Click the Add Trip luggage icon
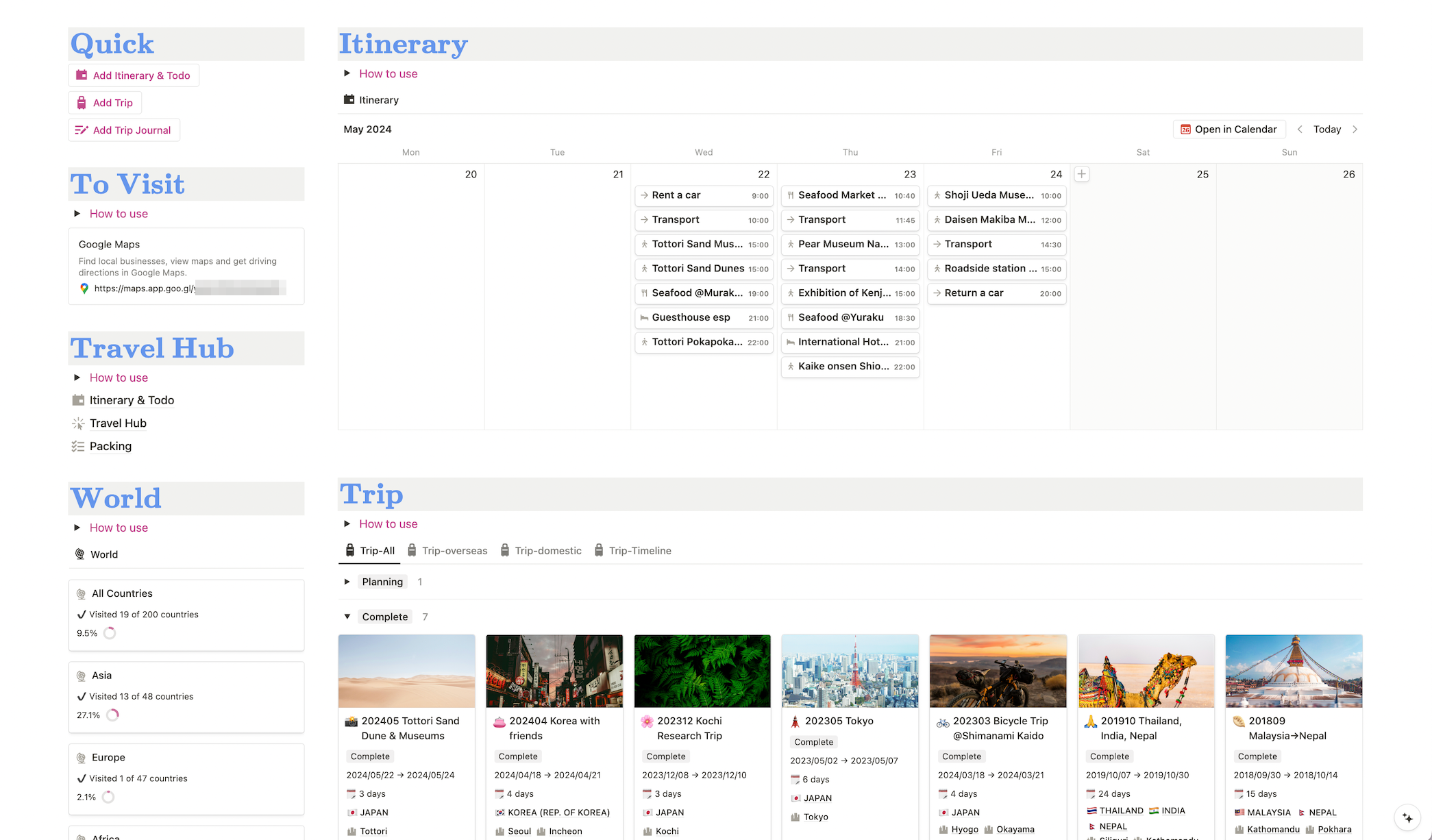 click(82, 103)
